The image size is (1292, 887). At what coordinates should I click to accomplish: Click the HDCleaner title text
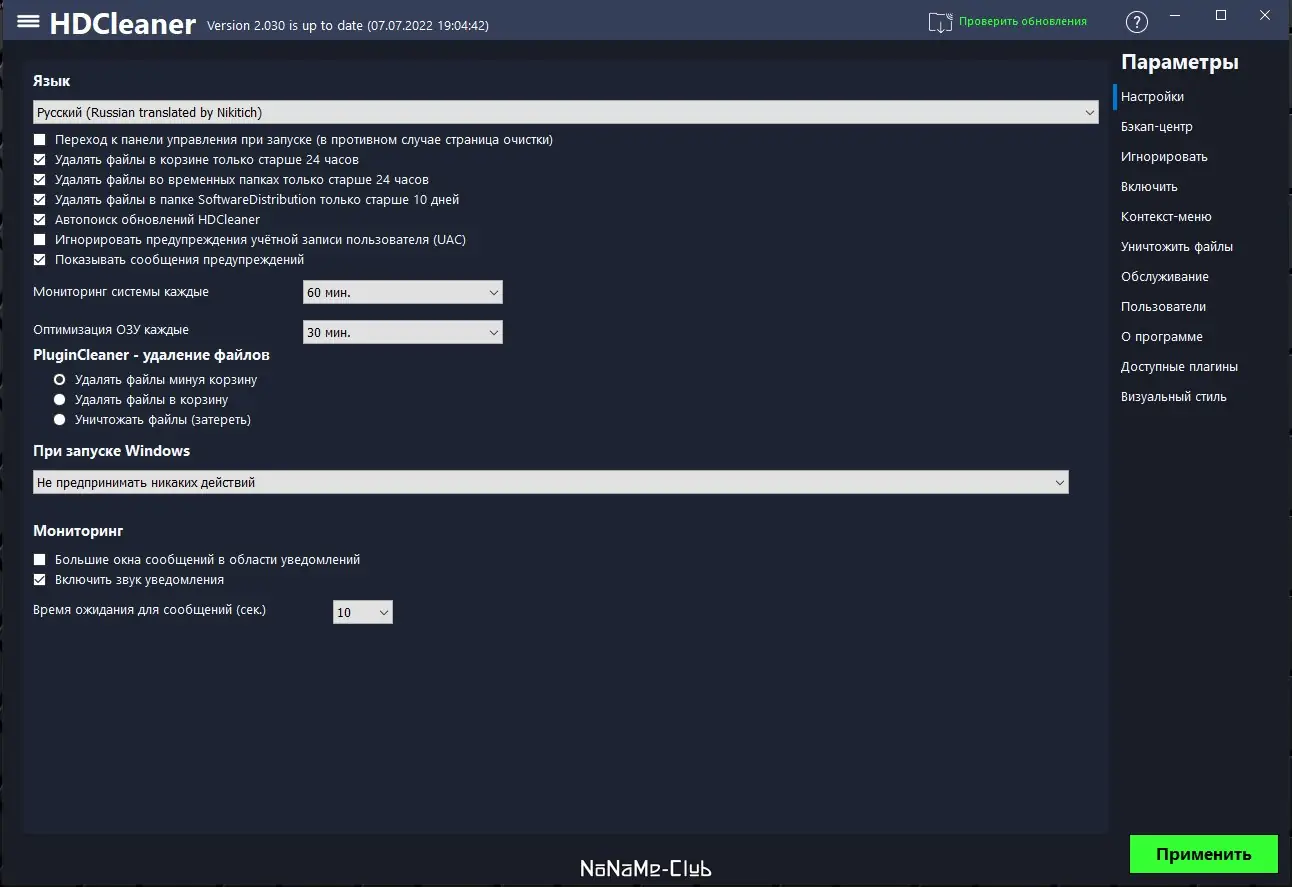(122, 23)
